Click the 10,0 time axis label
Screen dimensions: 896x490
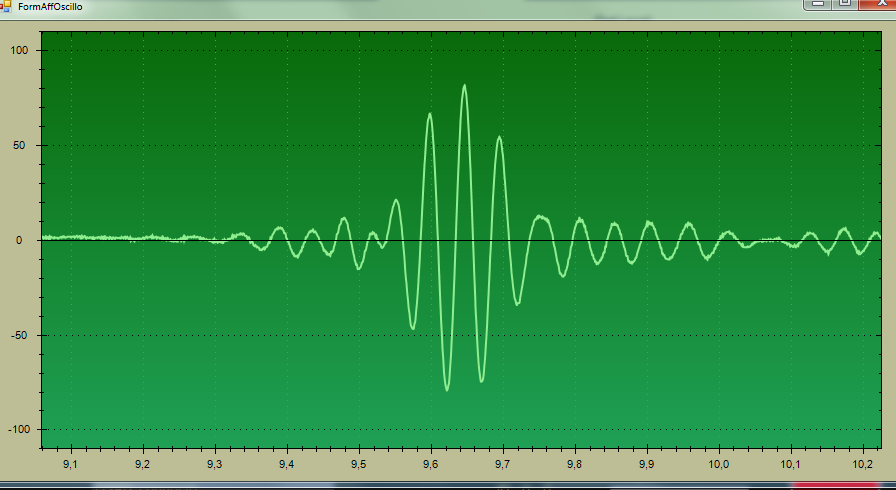click(718, 465)
